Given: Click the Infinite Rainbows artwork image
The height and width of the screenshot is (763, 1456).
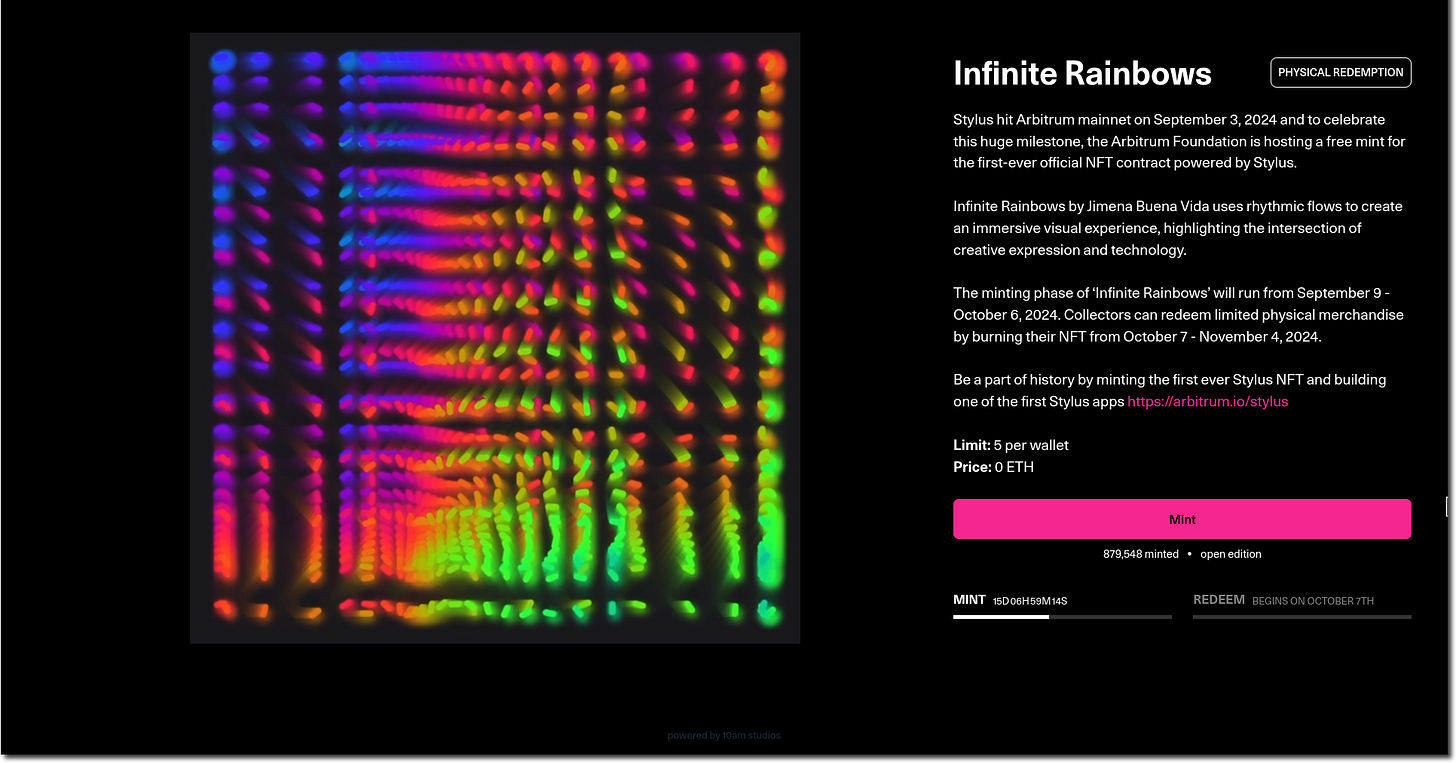Looking at the screenshot, I should (495, 338).
